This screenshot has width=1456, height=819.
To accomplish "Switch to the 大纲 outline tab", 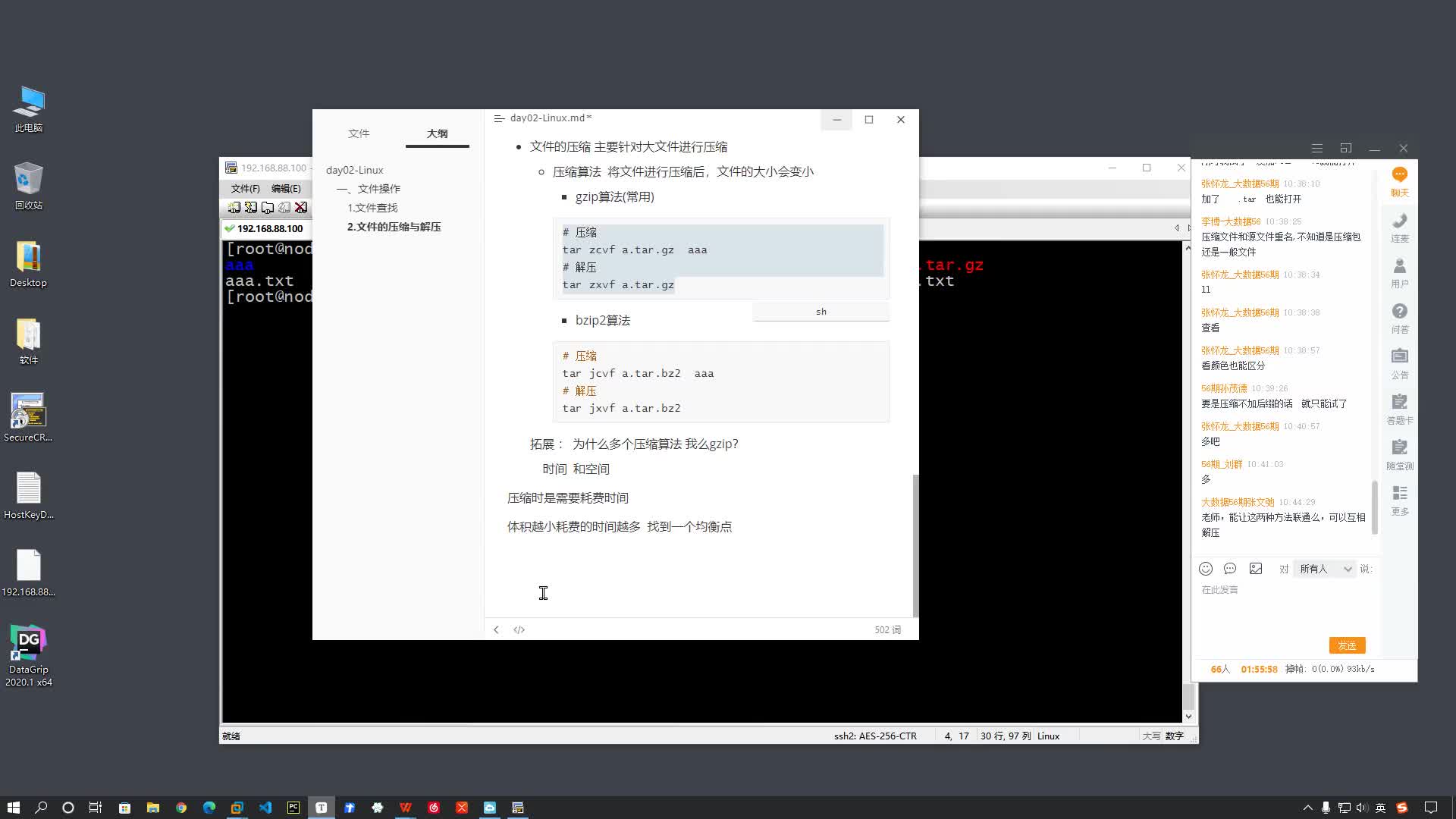I will click(x=438, y=133).
